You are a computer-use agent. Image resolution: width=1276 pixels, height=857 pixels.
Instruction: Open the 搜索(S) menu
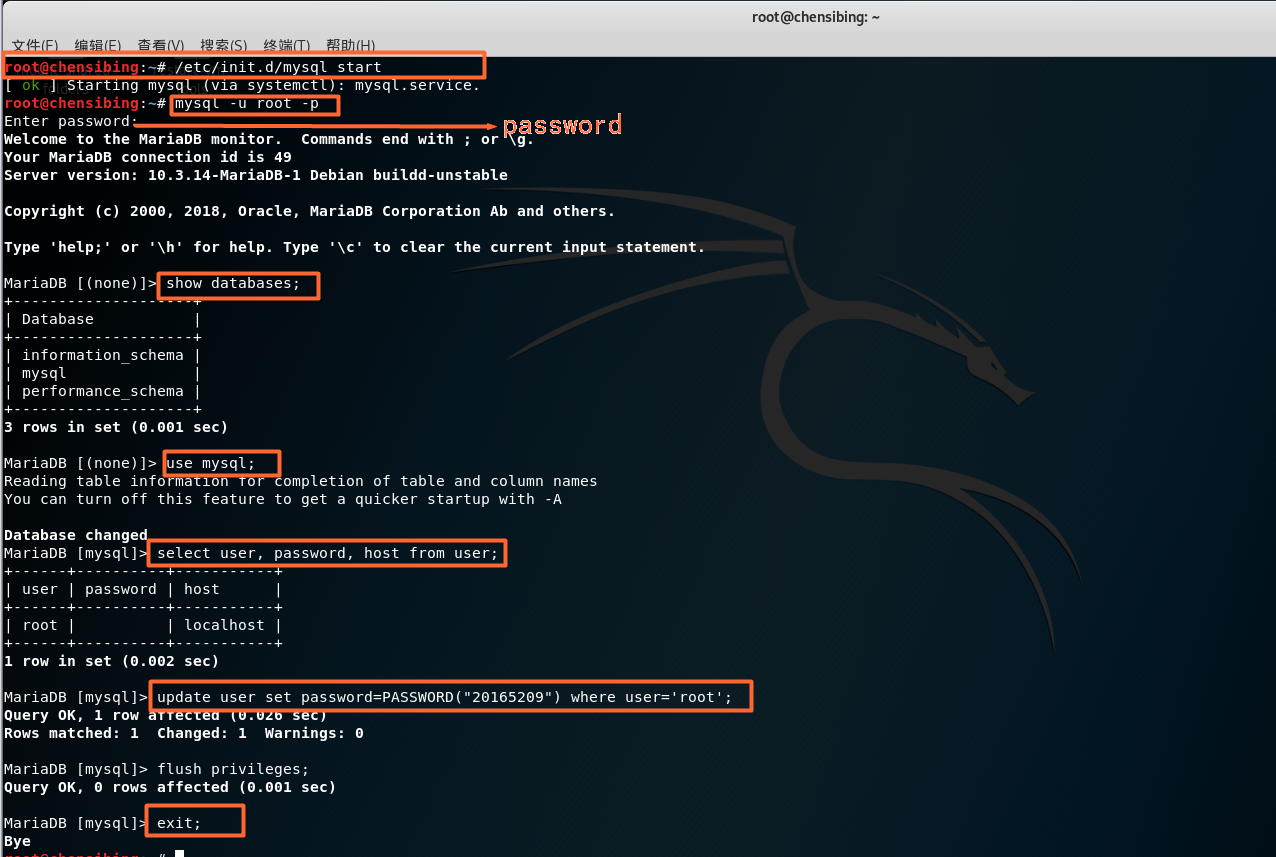(x=224, y=45)
